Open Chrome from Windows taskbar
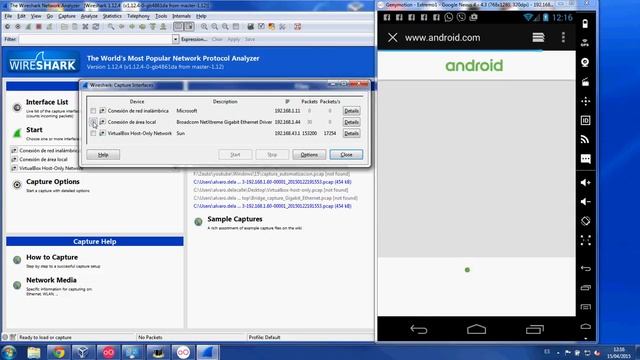This screenshot has width=640, height=360. coord(58,353)
